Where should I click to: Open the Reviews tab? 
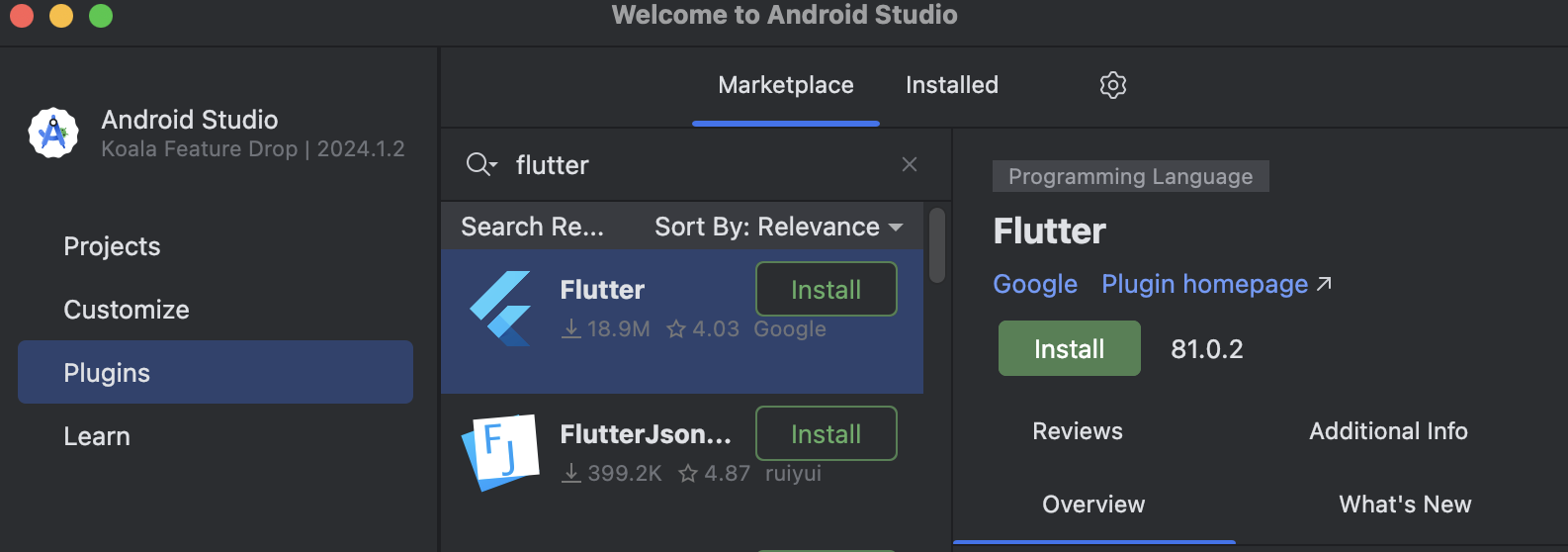coord(1078,431)
